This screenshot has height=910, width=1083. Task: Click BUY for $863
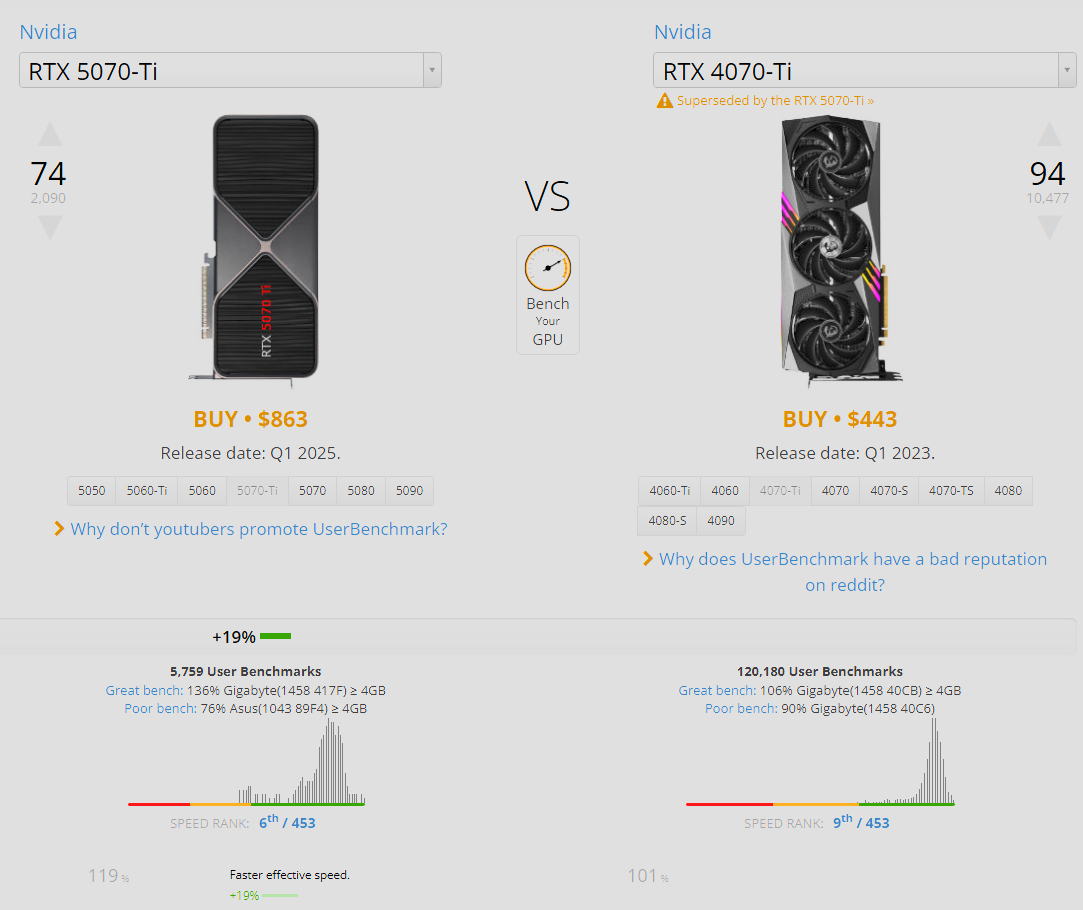[x=250, y=419]
